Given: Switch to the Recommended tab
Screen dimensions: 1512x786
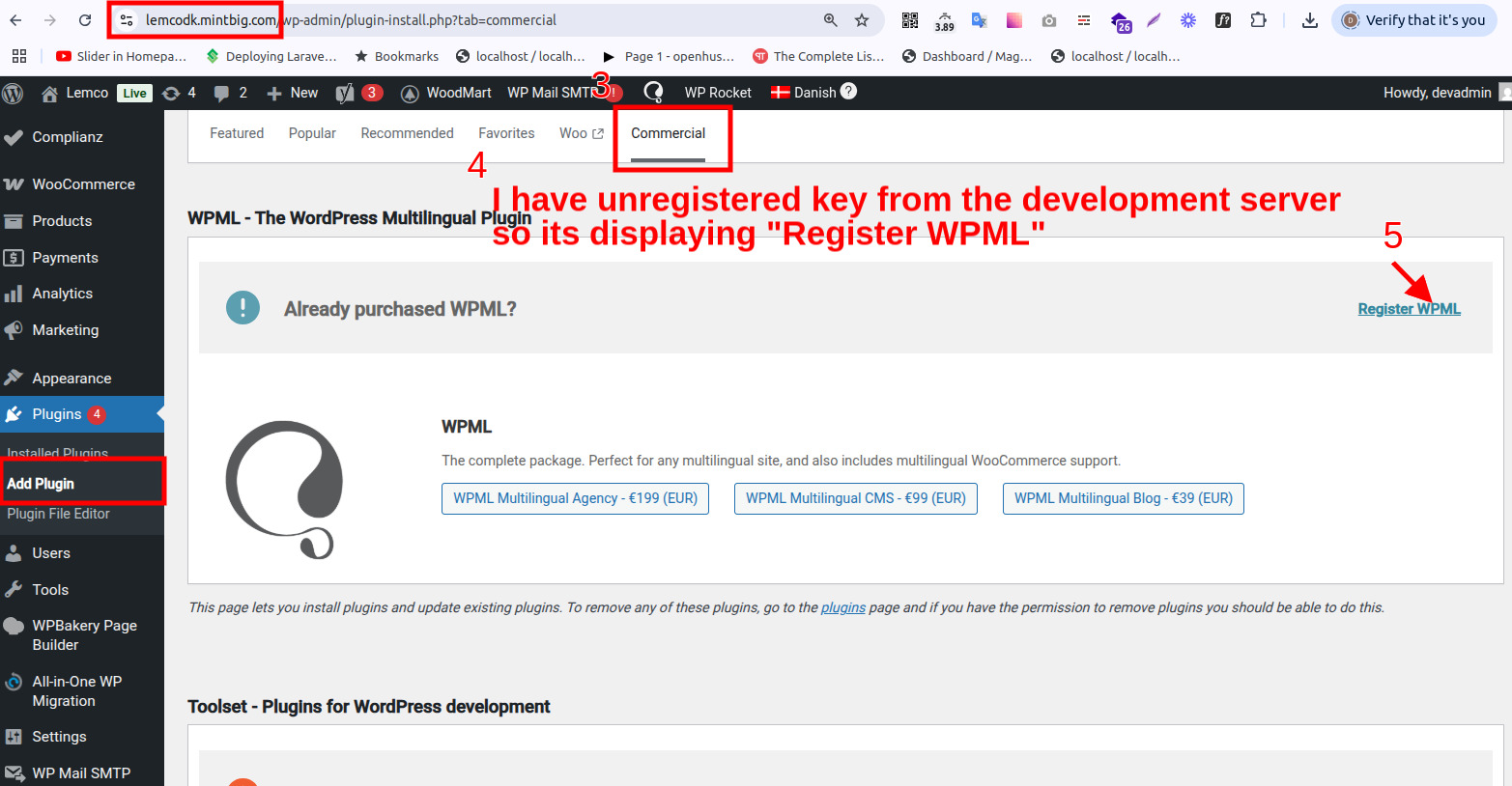Looking at the screenshot, I should 407,133.
